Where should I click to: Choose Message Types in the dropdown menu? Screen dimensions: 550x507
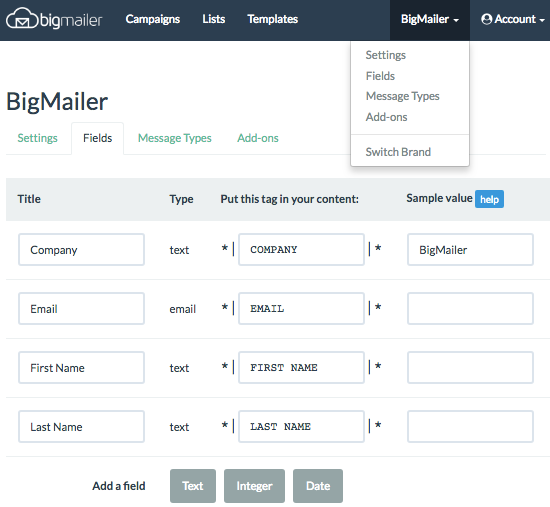pyautogui.click(x=402, y=96)
